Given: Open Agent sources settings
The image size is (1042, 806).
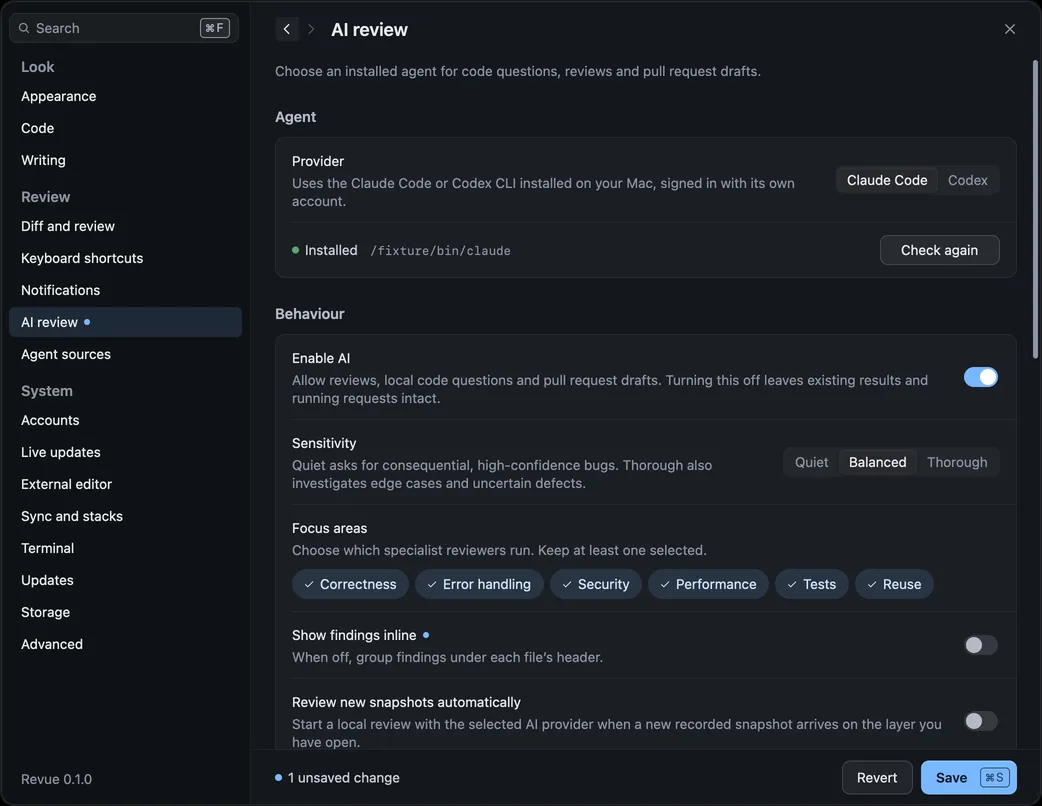Looking at the screenshot, I should point(125,354).
